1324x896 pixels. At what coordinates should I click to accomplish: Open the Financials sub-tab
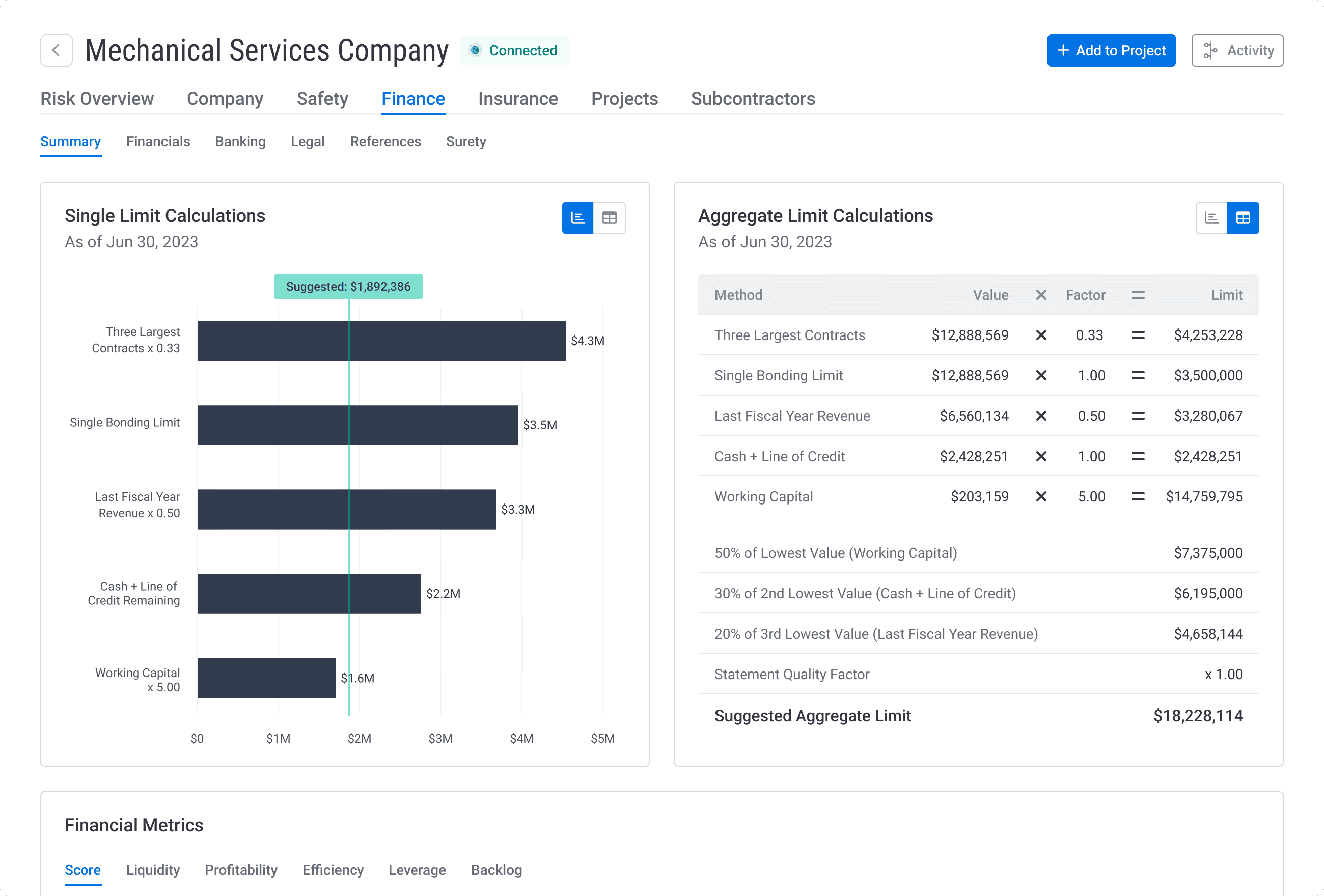158,142
